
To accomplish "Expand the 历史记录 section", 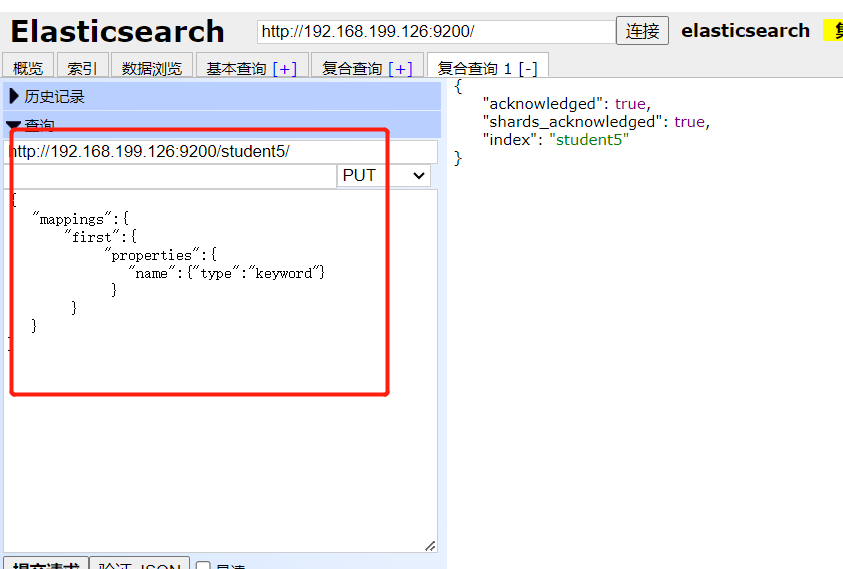I will 222,96.
